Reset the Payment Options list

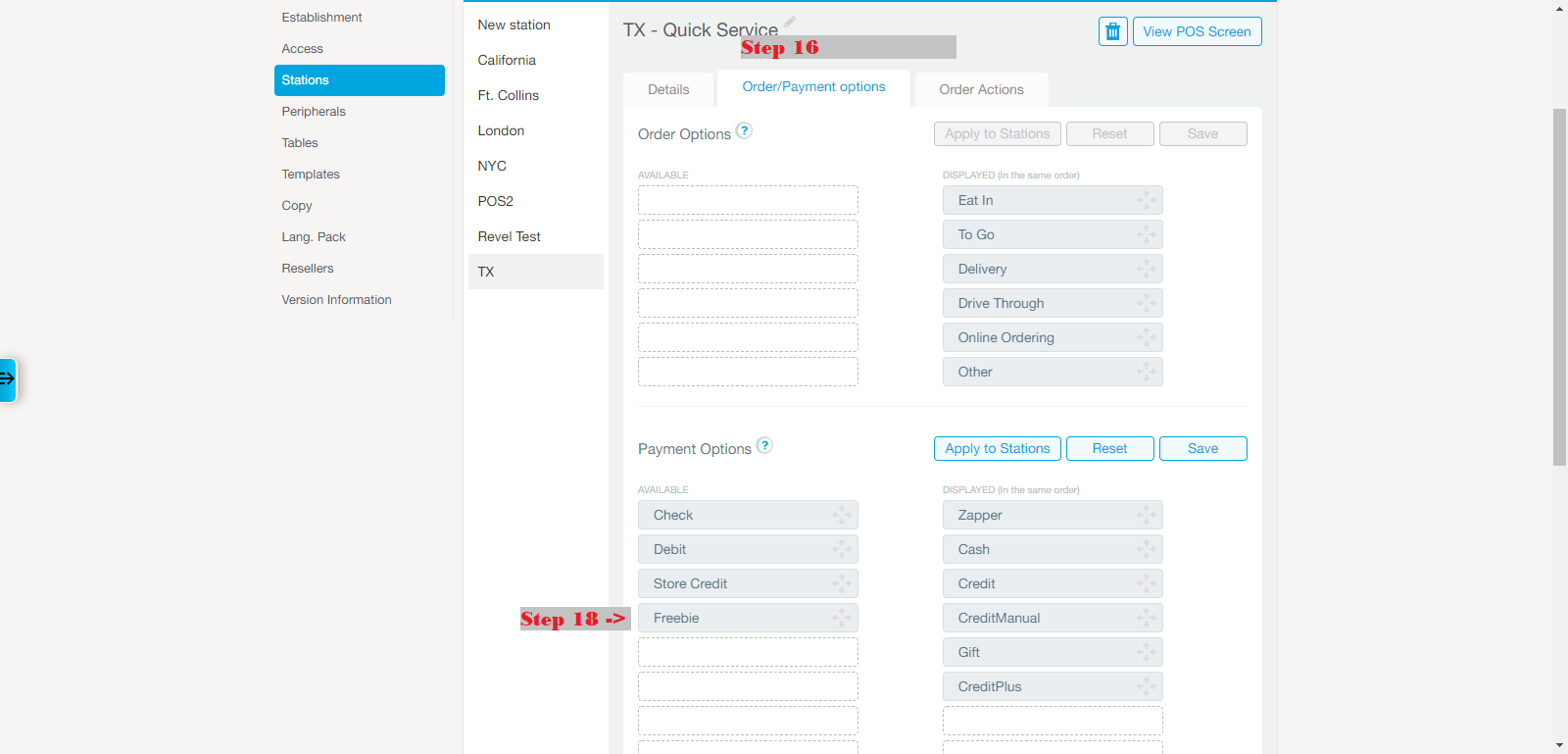(x=1109, y=448)
